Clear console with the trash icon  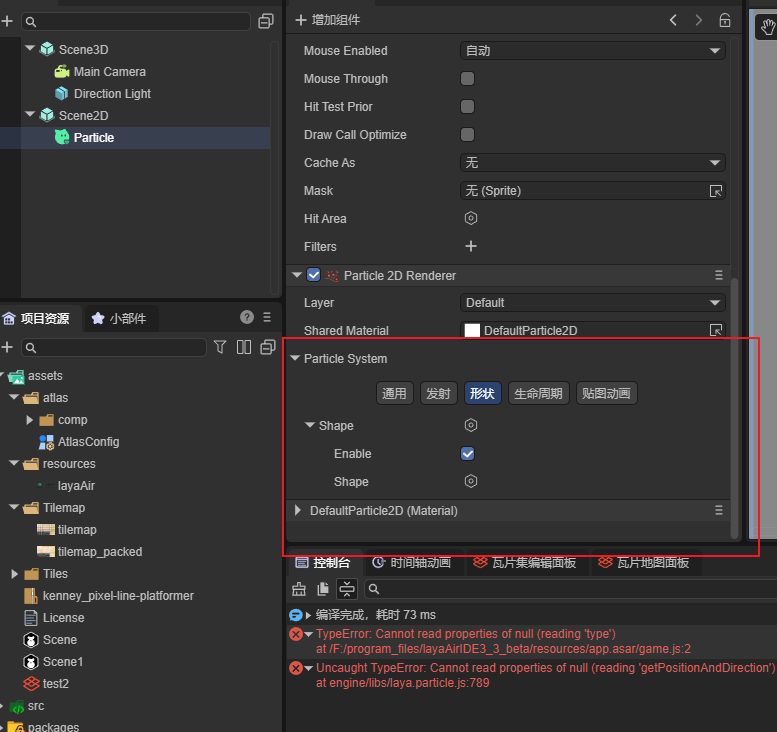(299, 589)
